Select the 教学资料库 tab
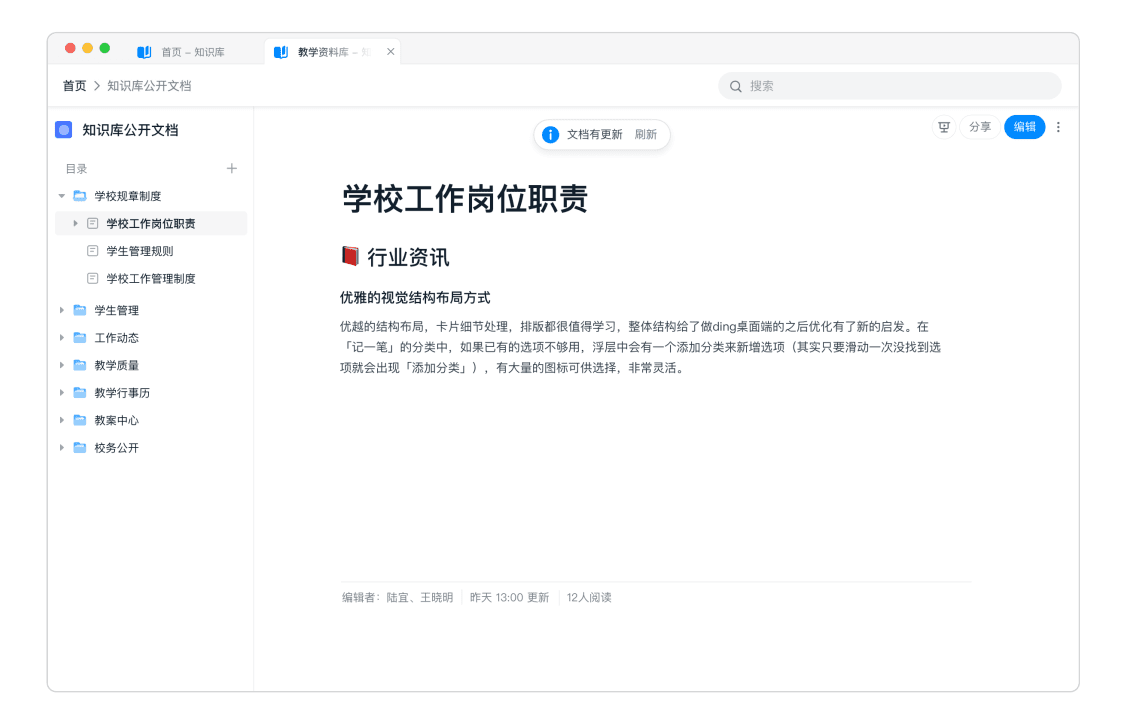Image resolution: width=1125 pixels, height=726 pixels. click(x=332, y=52)
